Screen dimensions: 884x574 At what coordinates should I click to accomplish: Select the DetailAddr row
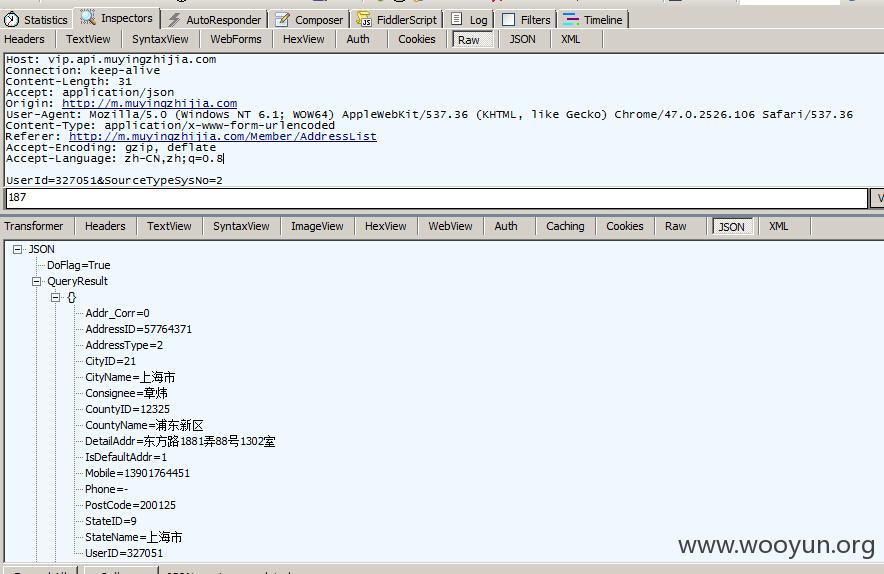(180, 441)
